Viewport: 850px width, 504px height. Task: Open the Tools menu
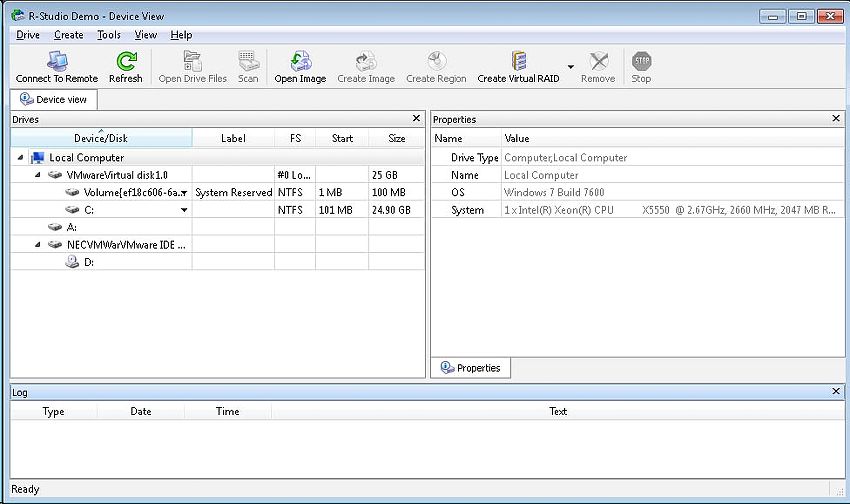[109, 35]
